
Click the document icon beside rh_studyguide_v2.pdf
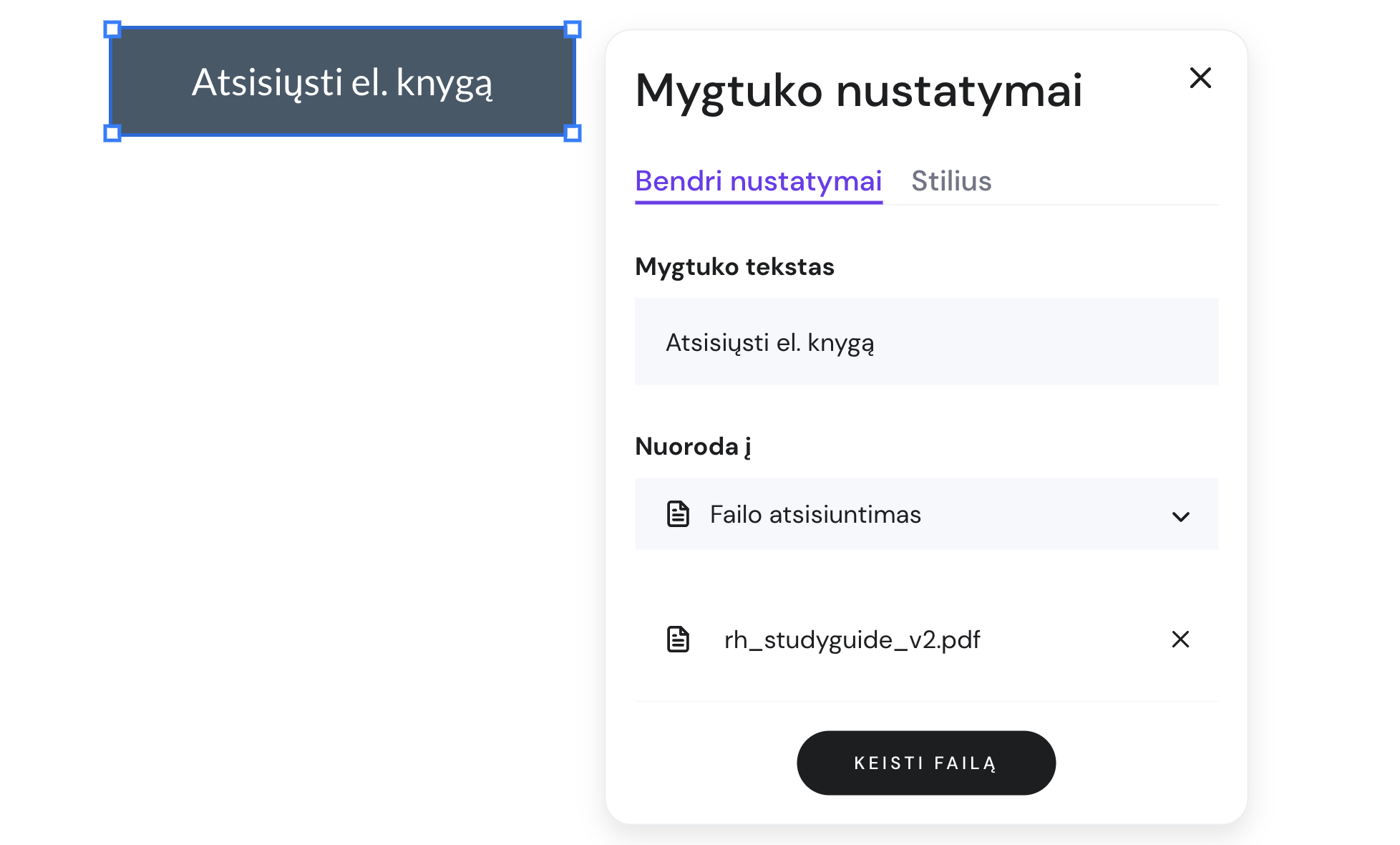pyautogui.click(x=677, y=639)
